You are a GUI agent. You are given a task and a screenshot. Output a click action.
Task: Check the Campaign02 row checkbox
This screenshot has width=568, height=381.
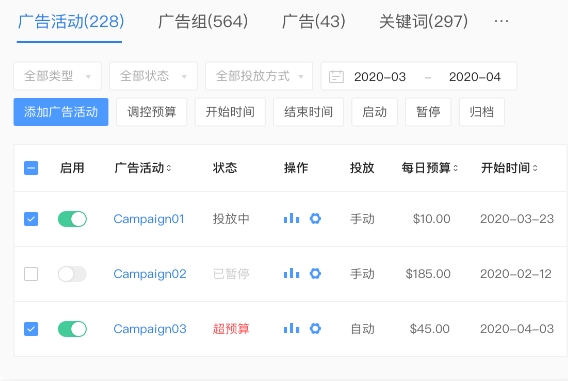[31, 274]
